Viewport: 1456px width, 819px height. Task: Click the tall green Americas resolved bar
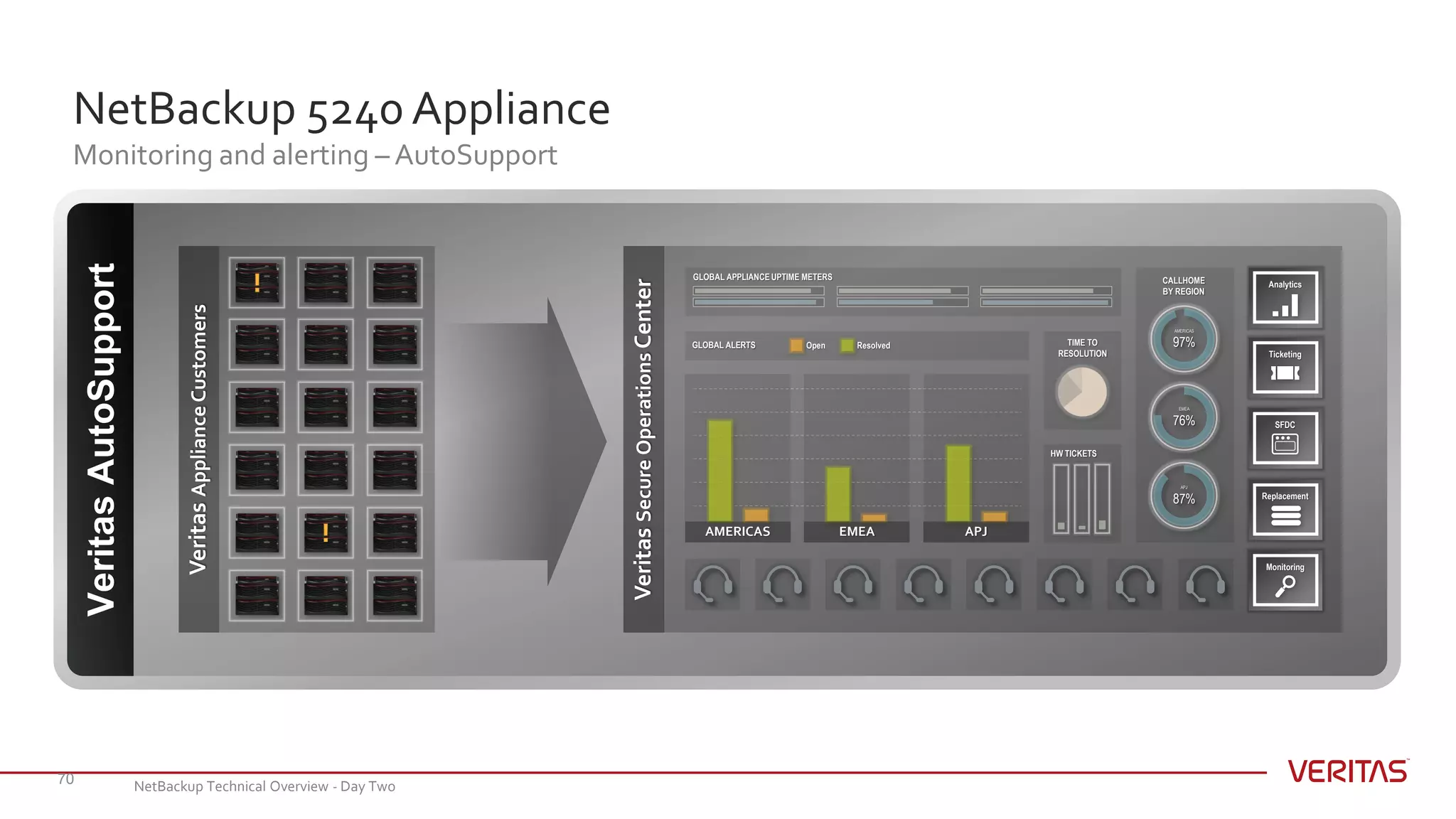coord(720,471)
